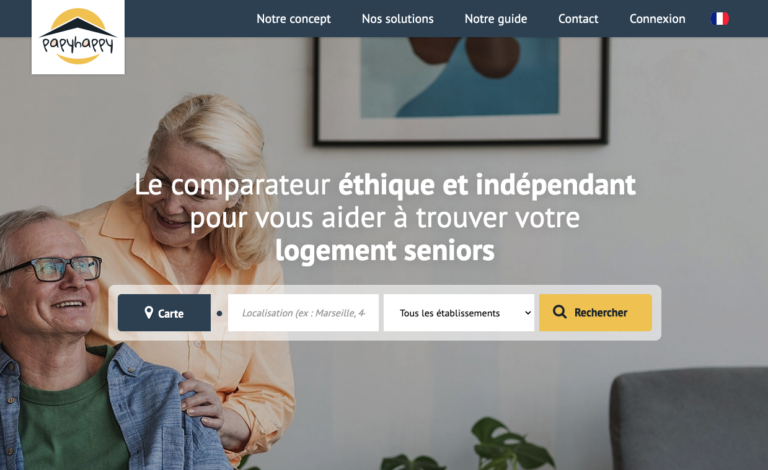Click the map pin icon on Carte
This screenshot has height=470, width=768.
point(149,312)
